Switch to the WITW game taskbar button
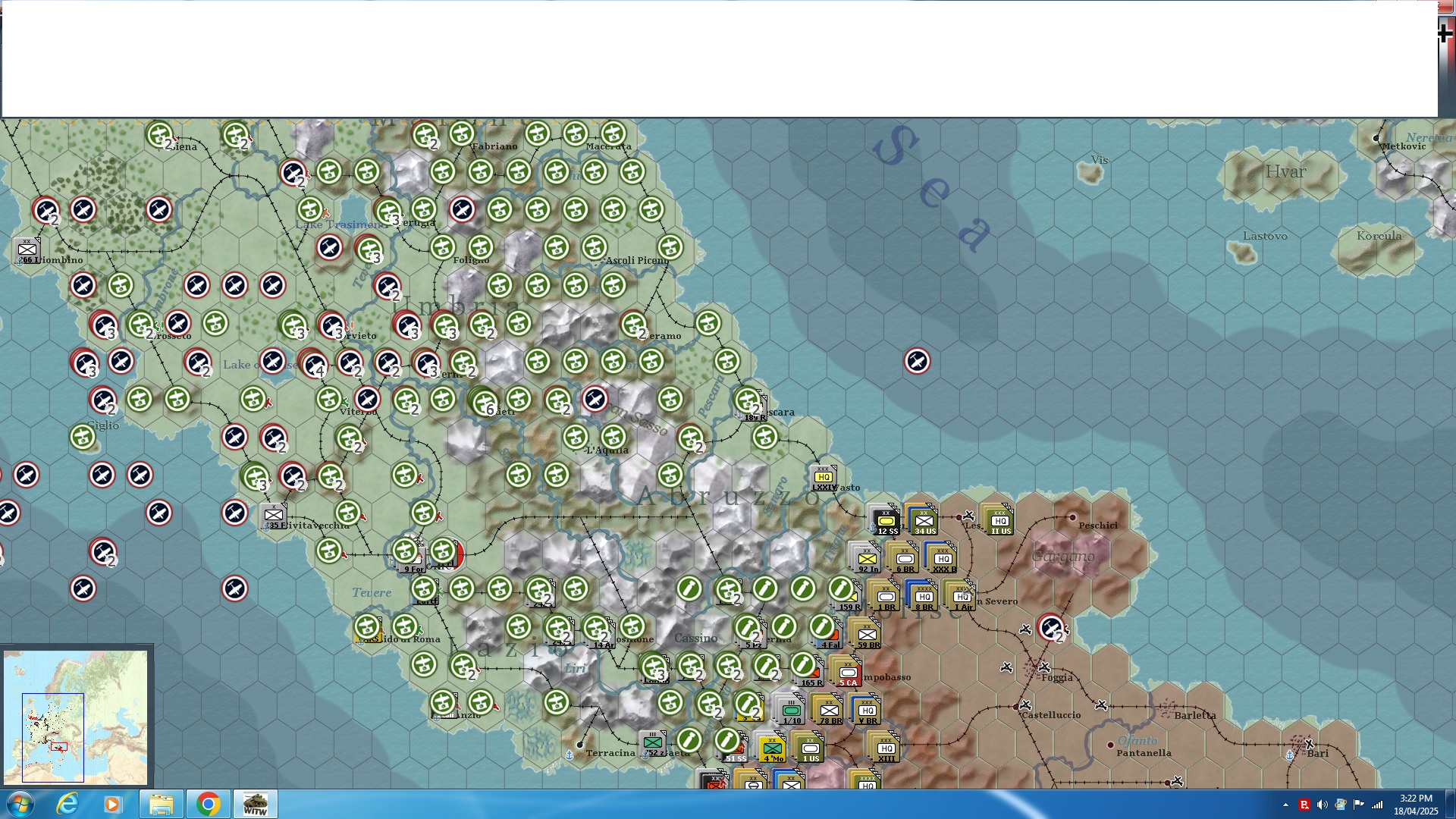1456x819 pixels. pos(255,804)
